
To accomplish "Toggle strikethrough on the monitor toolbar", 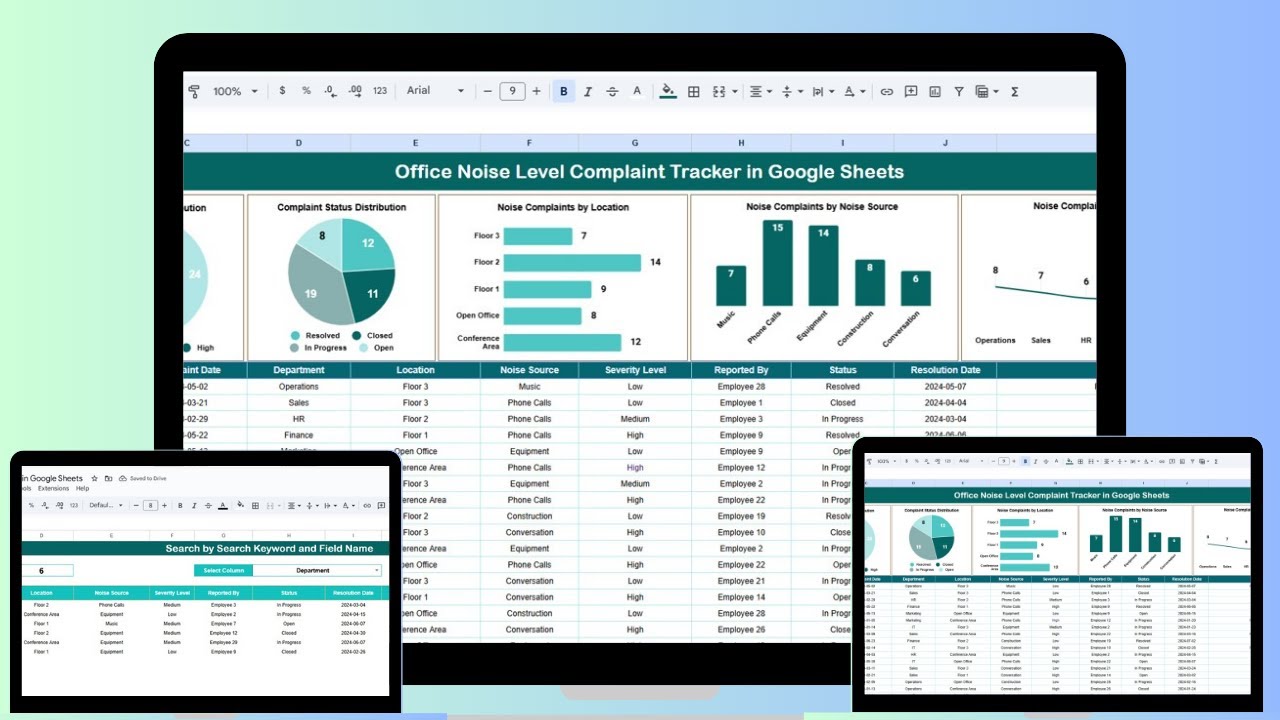I will 612,91.
